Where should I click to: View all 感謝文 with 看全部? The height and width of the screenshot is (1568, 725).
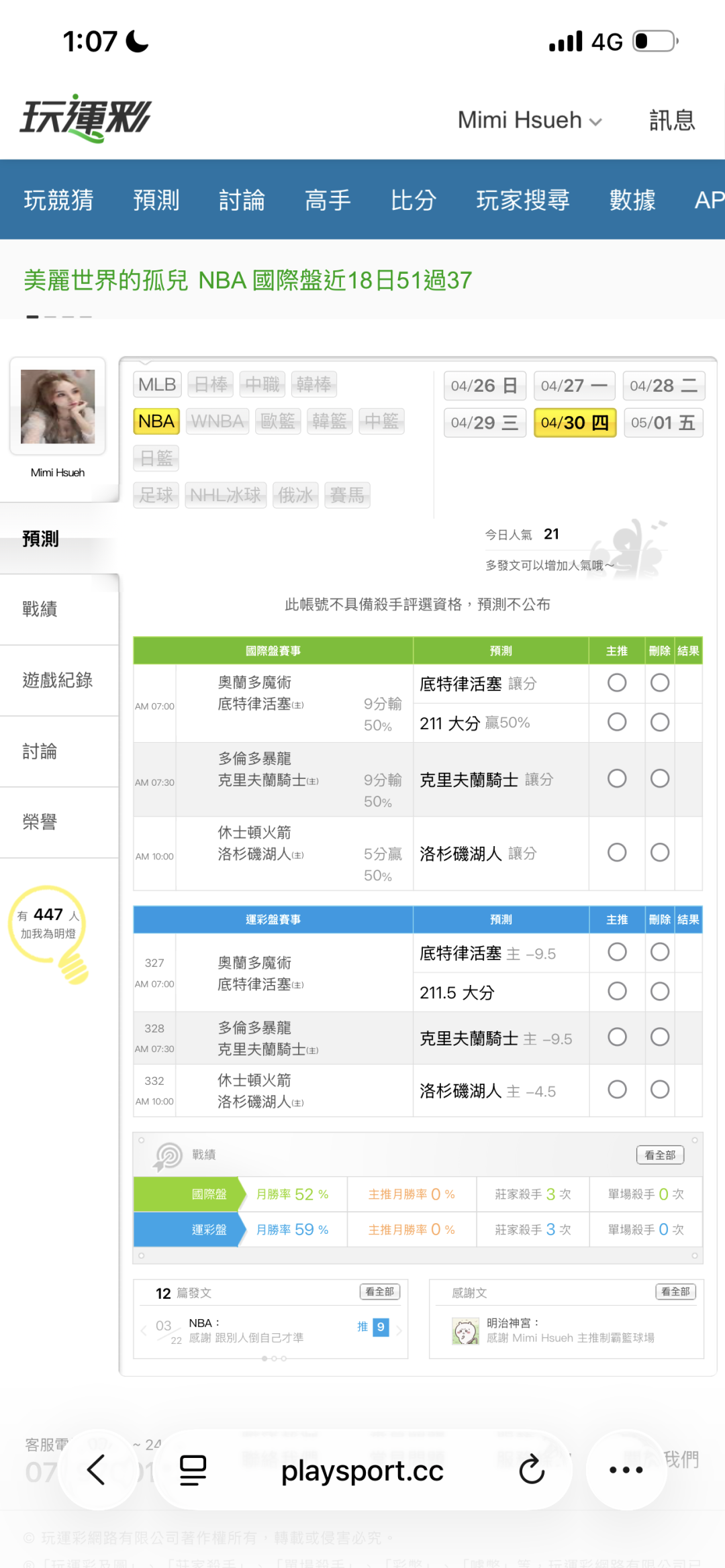(x=676, y=1292)
